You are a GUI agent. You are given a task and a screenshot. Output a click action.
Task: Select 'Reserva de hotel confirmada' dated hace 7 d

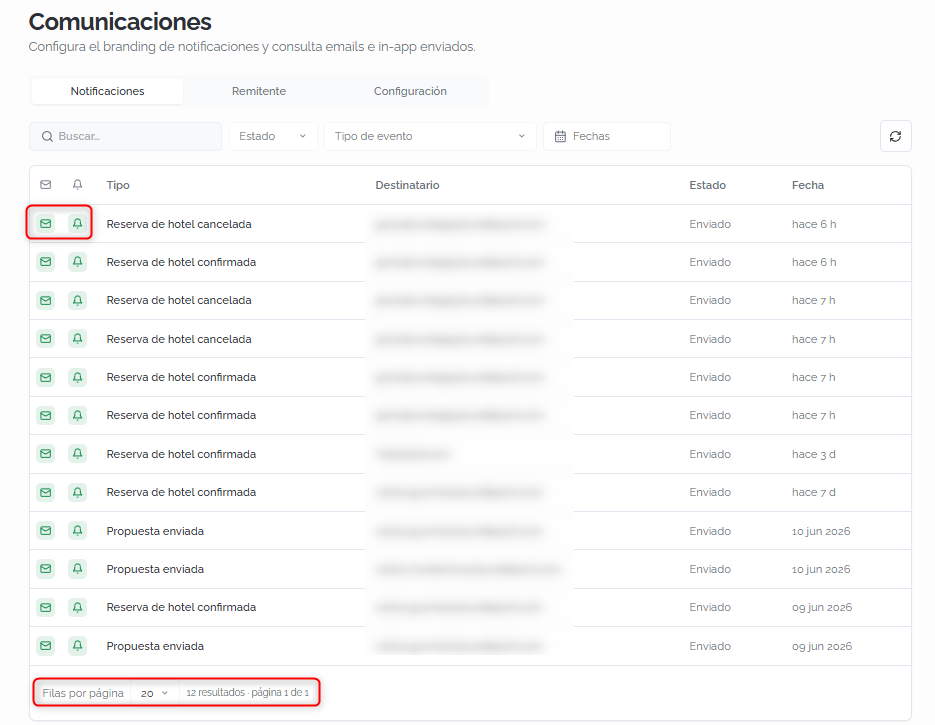(181, 492)
